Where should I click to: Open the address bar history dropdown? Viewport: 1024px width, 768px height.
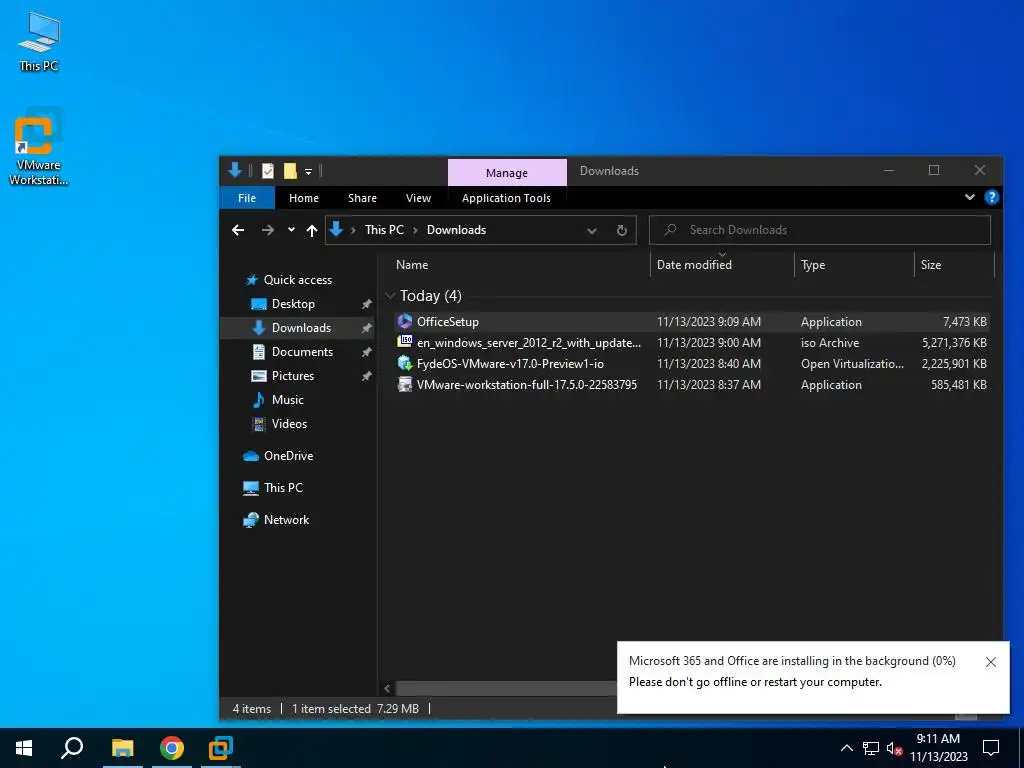592,231
